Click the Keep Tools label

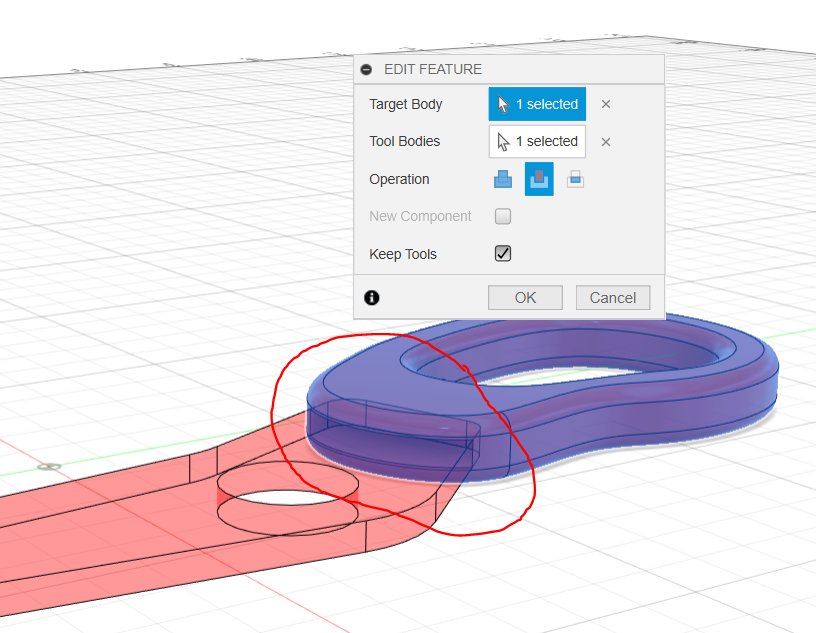pyautogui.click(x=403, y=254)
